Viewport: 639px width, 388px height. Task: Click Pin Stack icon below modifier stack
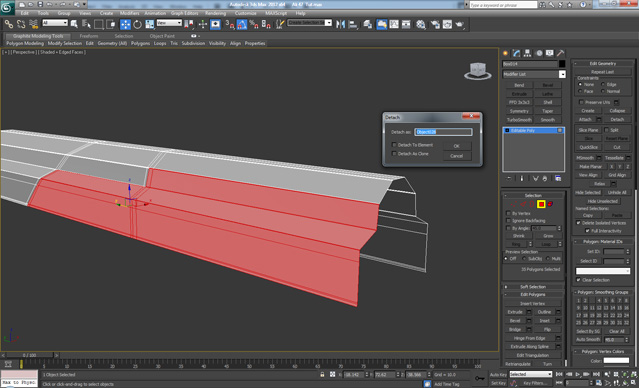(x=509, y=179)
